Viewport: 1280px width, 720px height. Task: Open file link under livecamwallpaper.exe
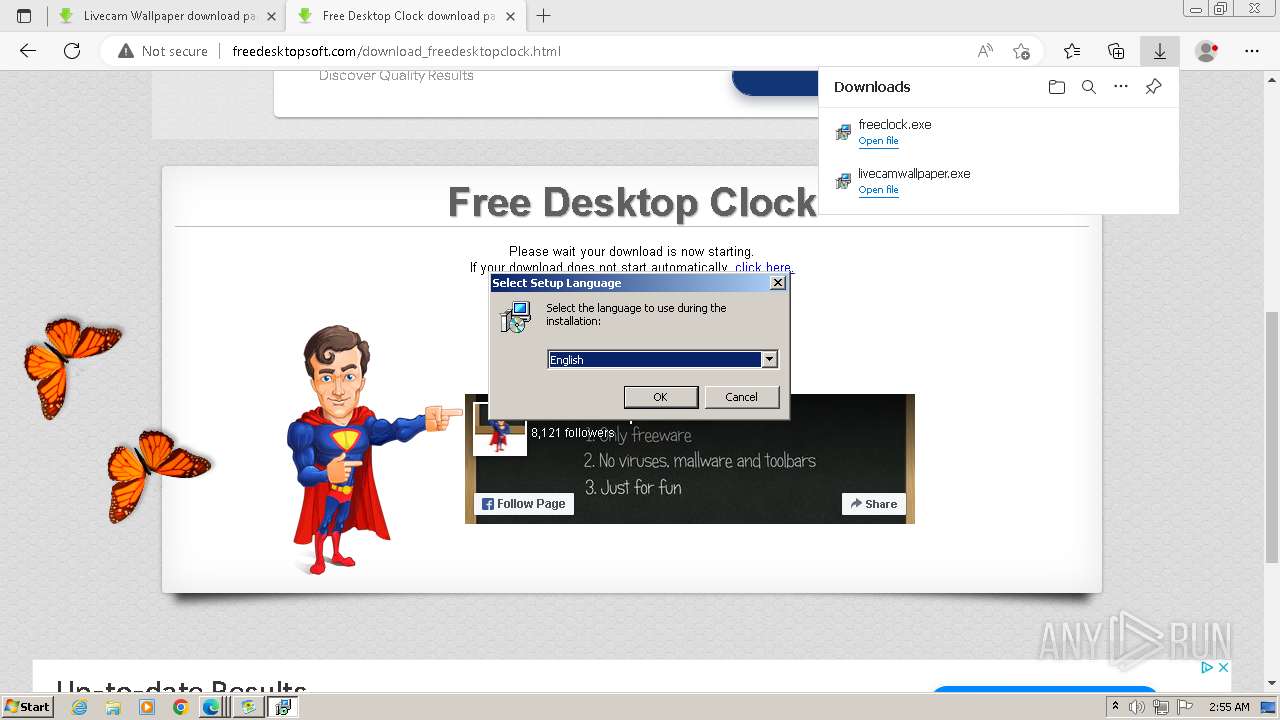[x=878, y=190]
